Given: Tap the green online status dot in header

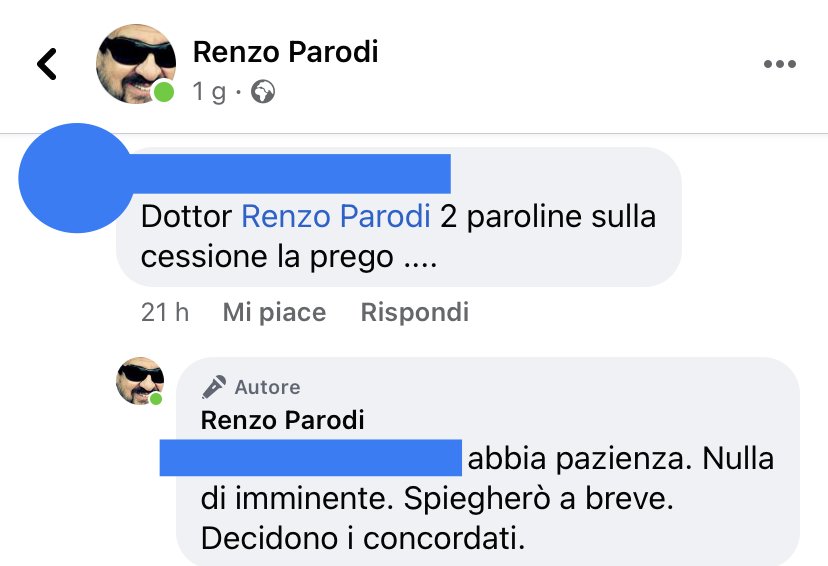Looking at the screenshot, I should 164,92.
